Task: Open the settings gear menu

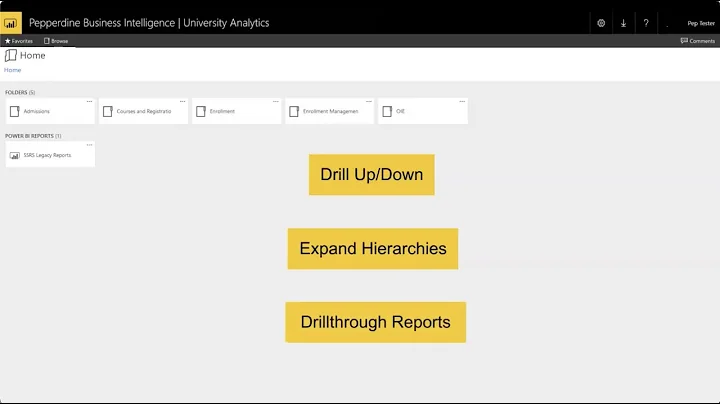Action: (x=601, y=23)
